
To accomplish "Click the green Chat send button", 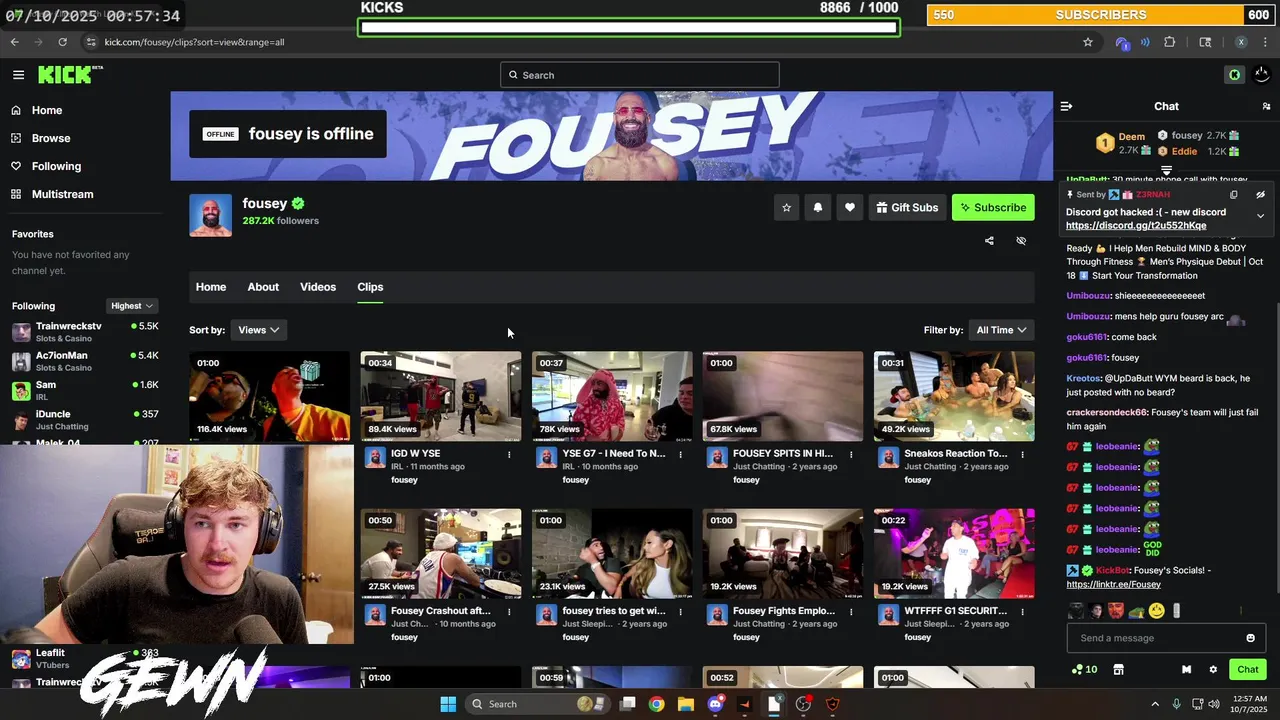I will [1248, 669].
